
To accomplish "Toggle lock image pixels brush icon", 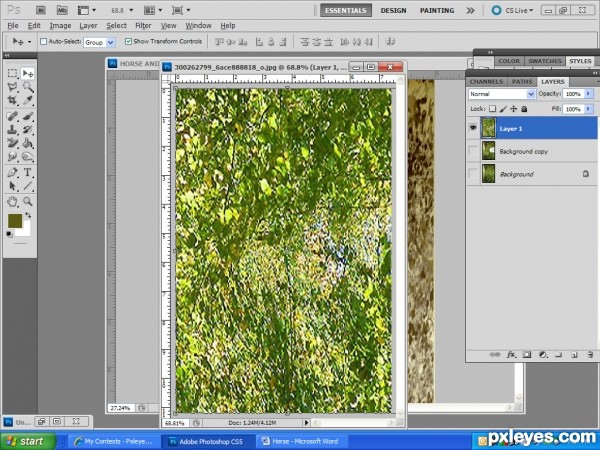I will coord(503,109).
